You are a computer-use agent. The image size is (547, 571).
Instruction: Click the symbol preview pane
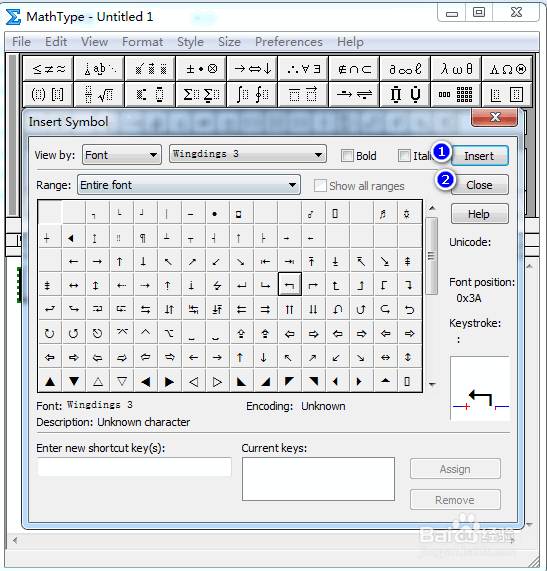click(480, 388)
